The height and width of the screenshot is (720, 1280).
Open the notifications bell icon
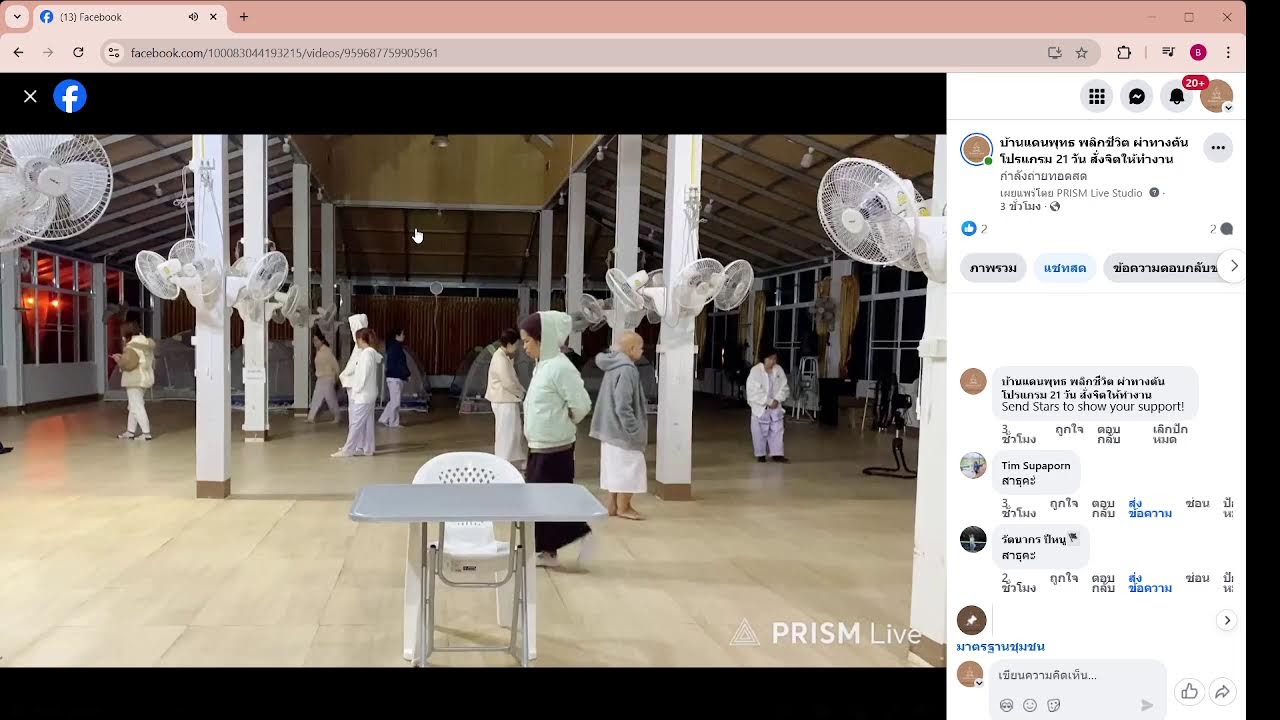pyautogui.click(x=1177, y=96)
